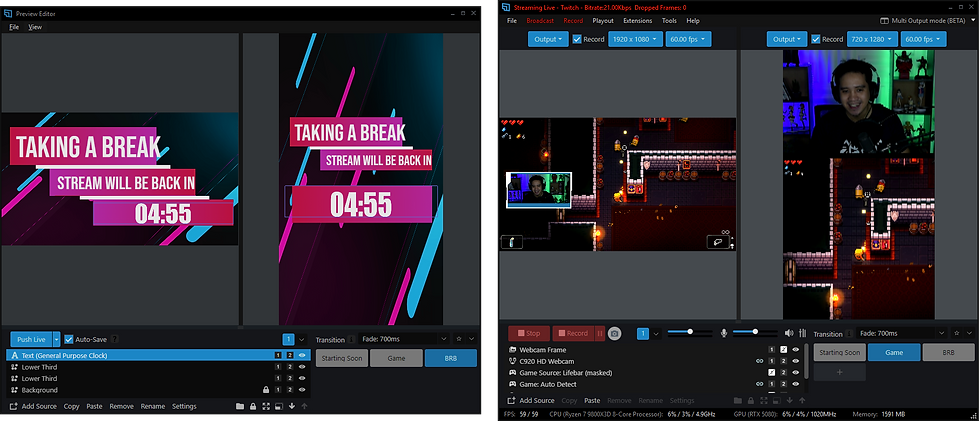Open the streaming window transition Fade: 700ms dropdown

pyautogui.click(x=901, y=334)
